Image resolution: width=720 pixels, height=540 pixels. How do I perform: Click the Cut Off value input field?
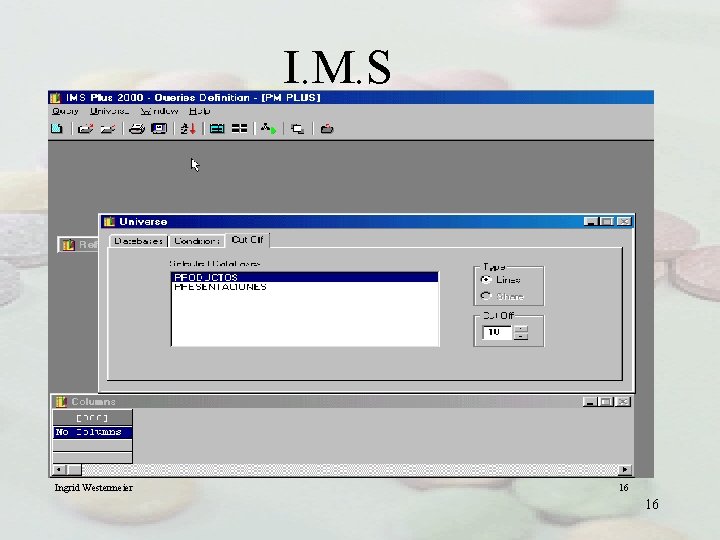tap(497, 332)
